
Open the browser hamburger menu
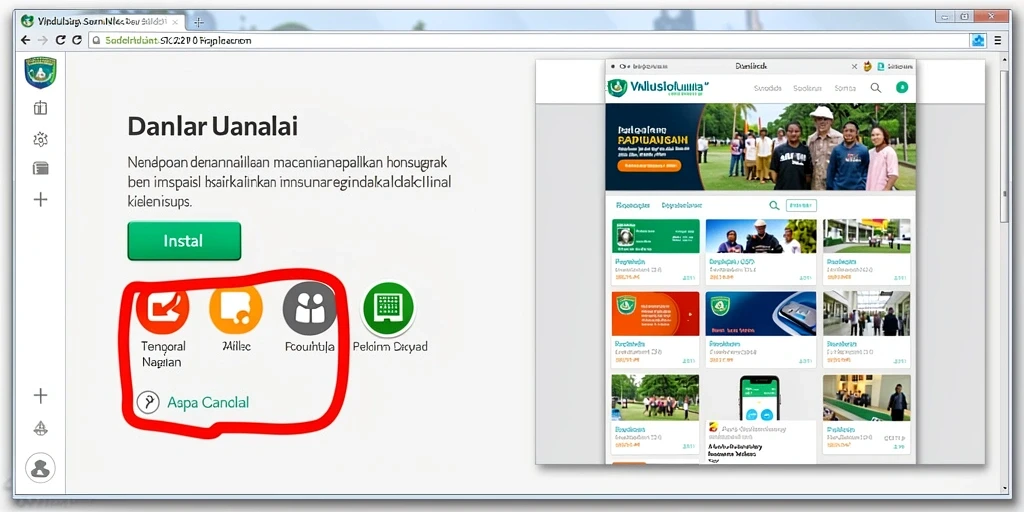pos(997,40)
